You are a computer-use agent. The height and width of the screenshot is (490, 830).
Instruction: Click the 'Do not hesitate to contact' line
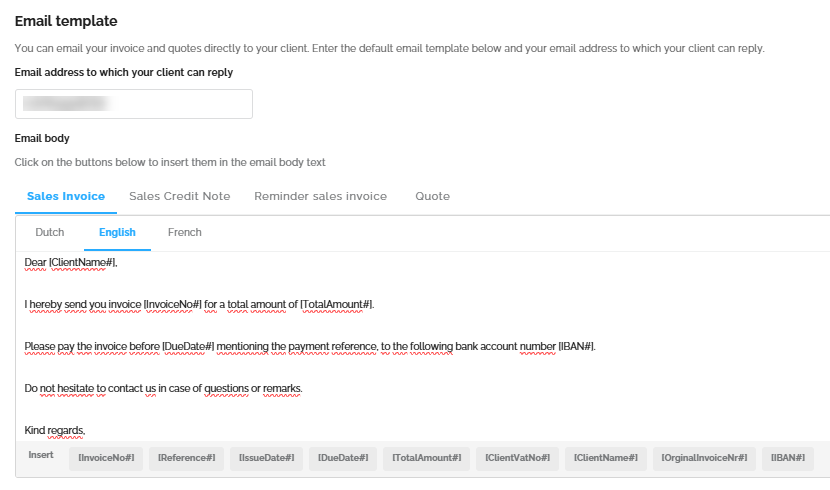click(163, 388)
